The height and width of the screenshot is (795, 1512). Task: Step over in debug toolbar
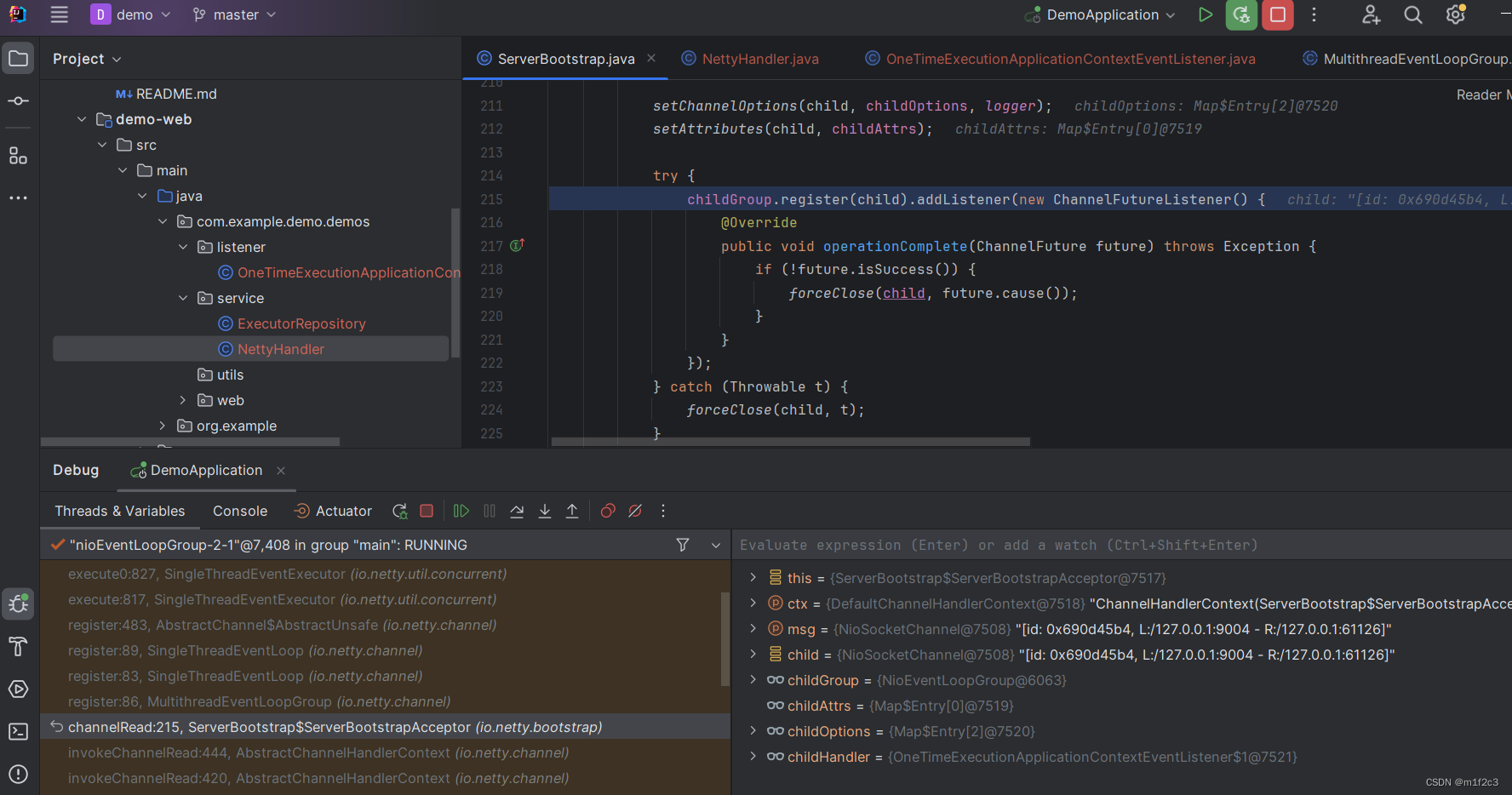(x=517, y=511)
